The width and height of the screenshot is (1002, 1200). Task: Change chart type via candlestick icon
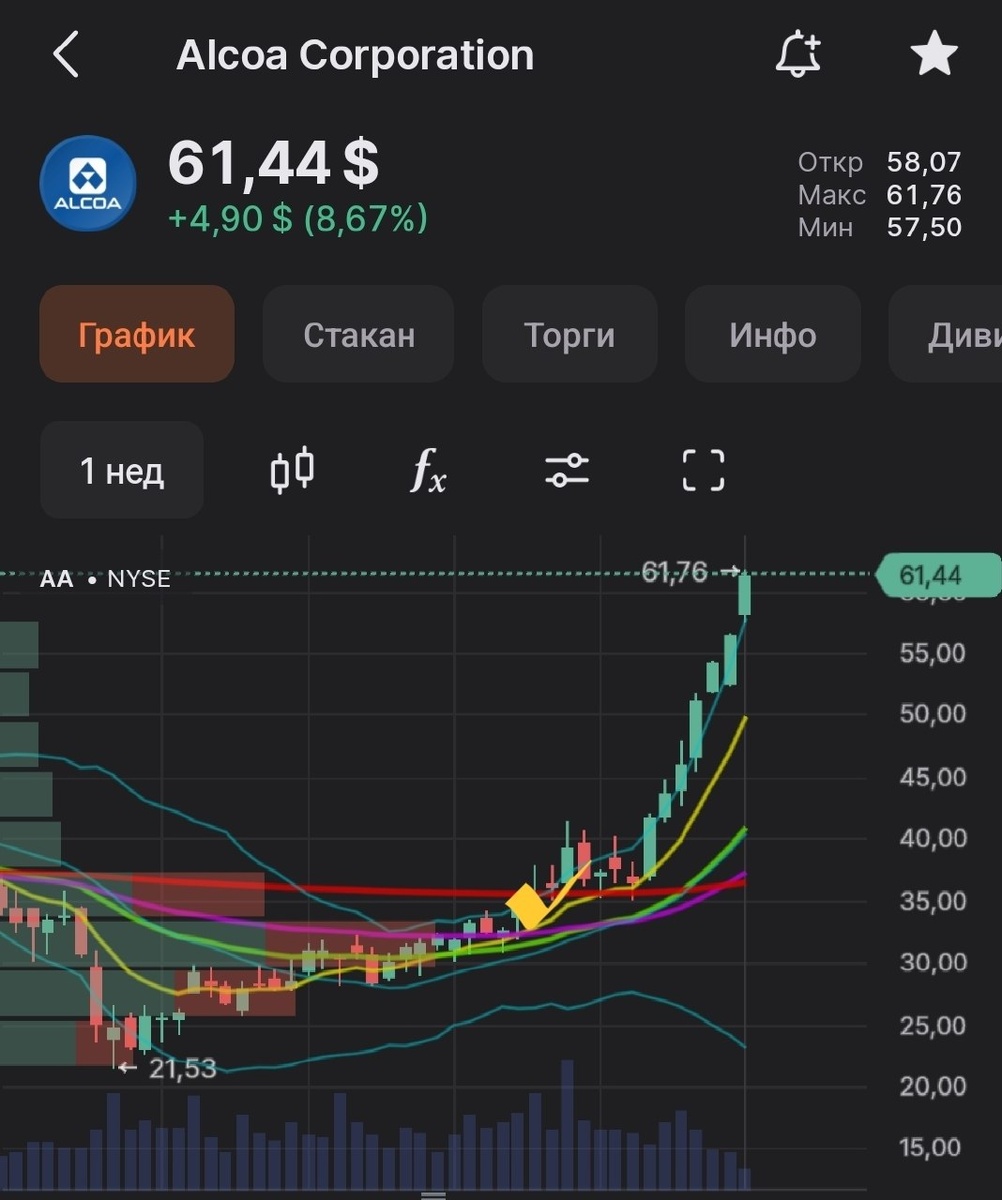293,470
